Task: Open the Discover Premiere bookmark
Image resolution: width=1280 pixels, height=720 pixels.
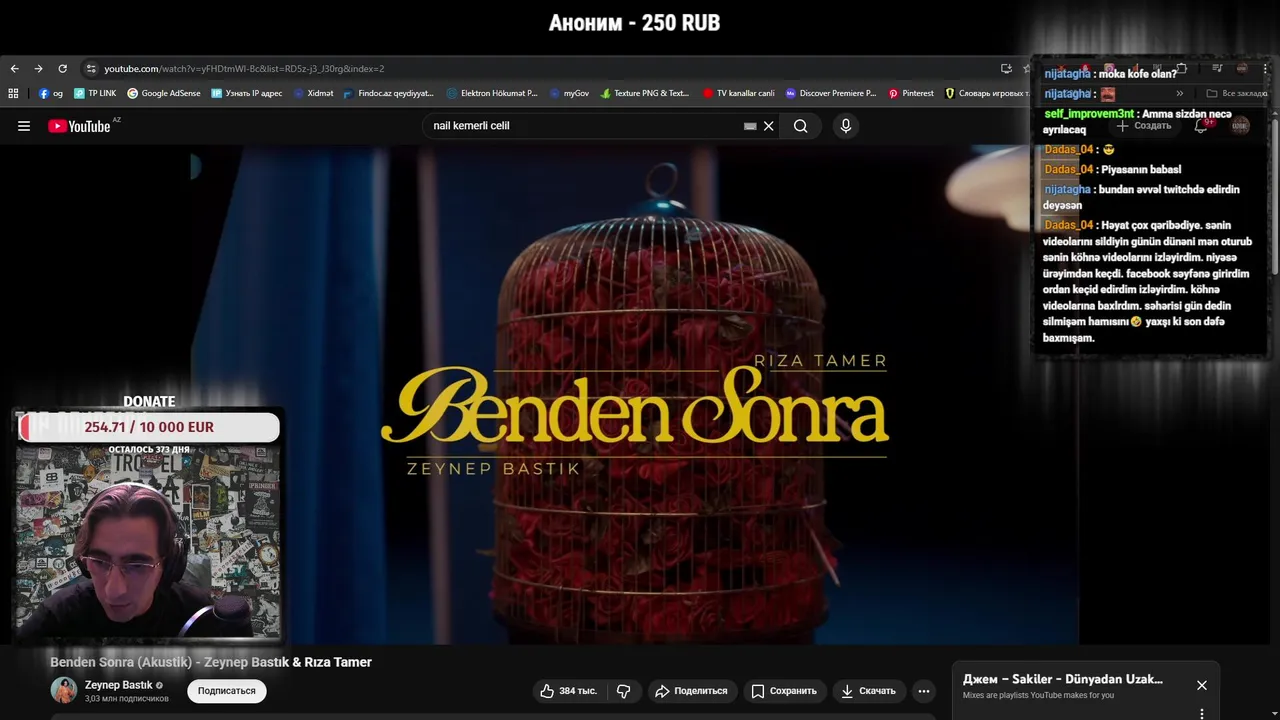Action: pyautogui.click(x=830, y=93)
